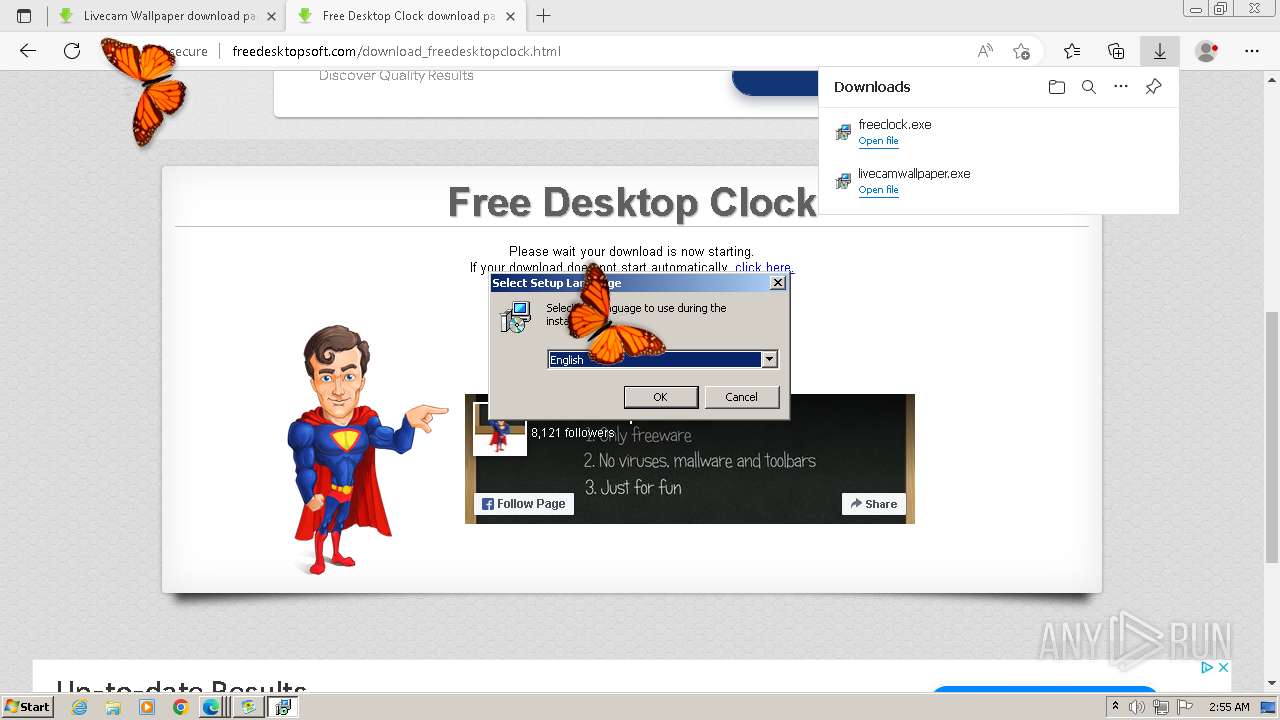
Task: Open Edge Settings and more menu
Action: point(1252,51)
